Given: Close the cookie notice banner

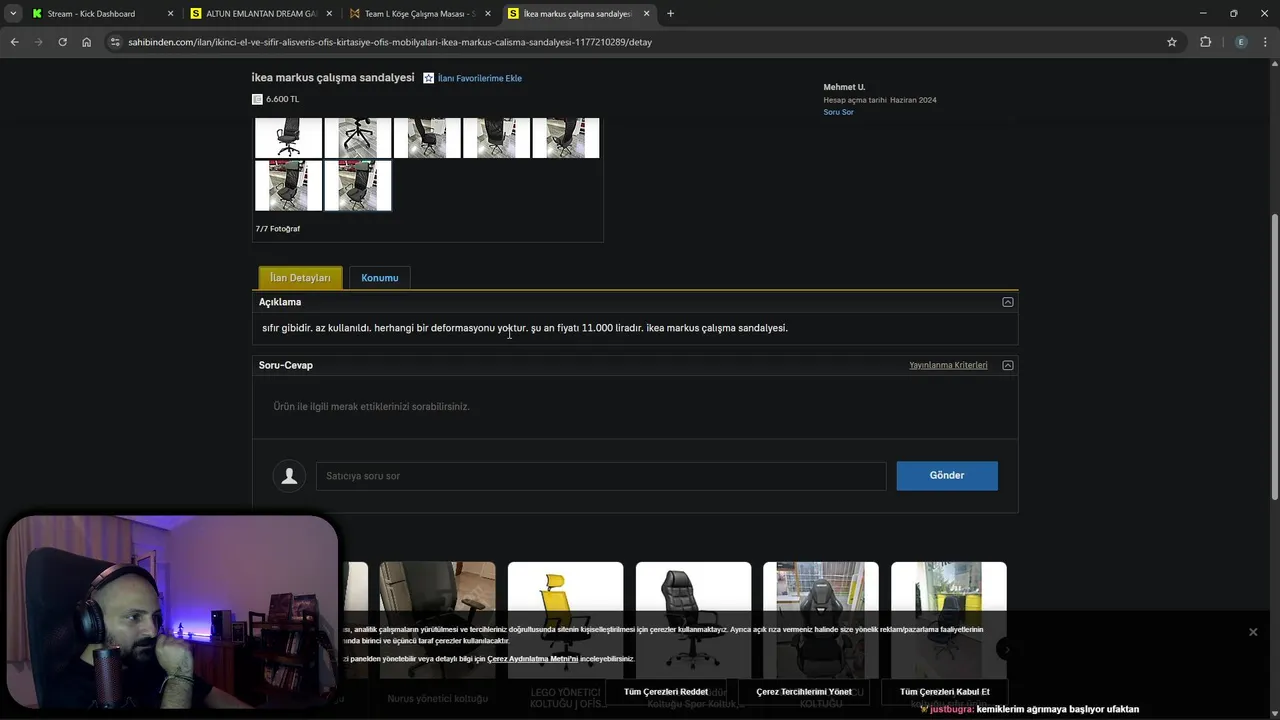Looking at the screenshot, I should (x=1252, y=632).
